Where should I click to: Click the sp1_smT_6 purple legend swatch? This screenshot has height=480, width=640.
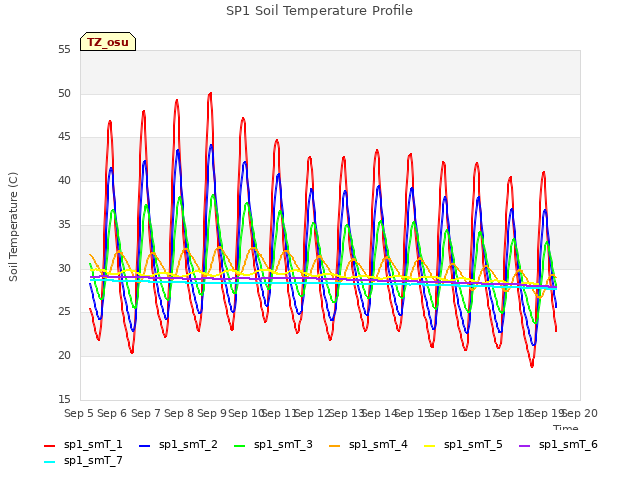tap(524, 446)
